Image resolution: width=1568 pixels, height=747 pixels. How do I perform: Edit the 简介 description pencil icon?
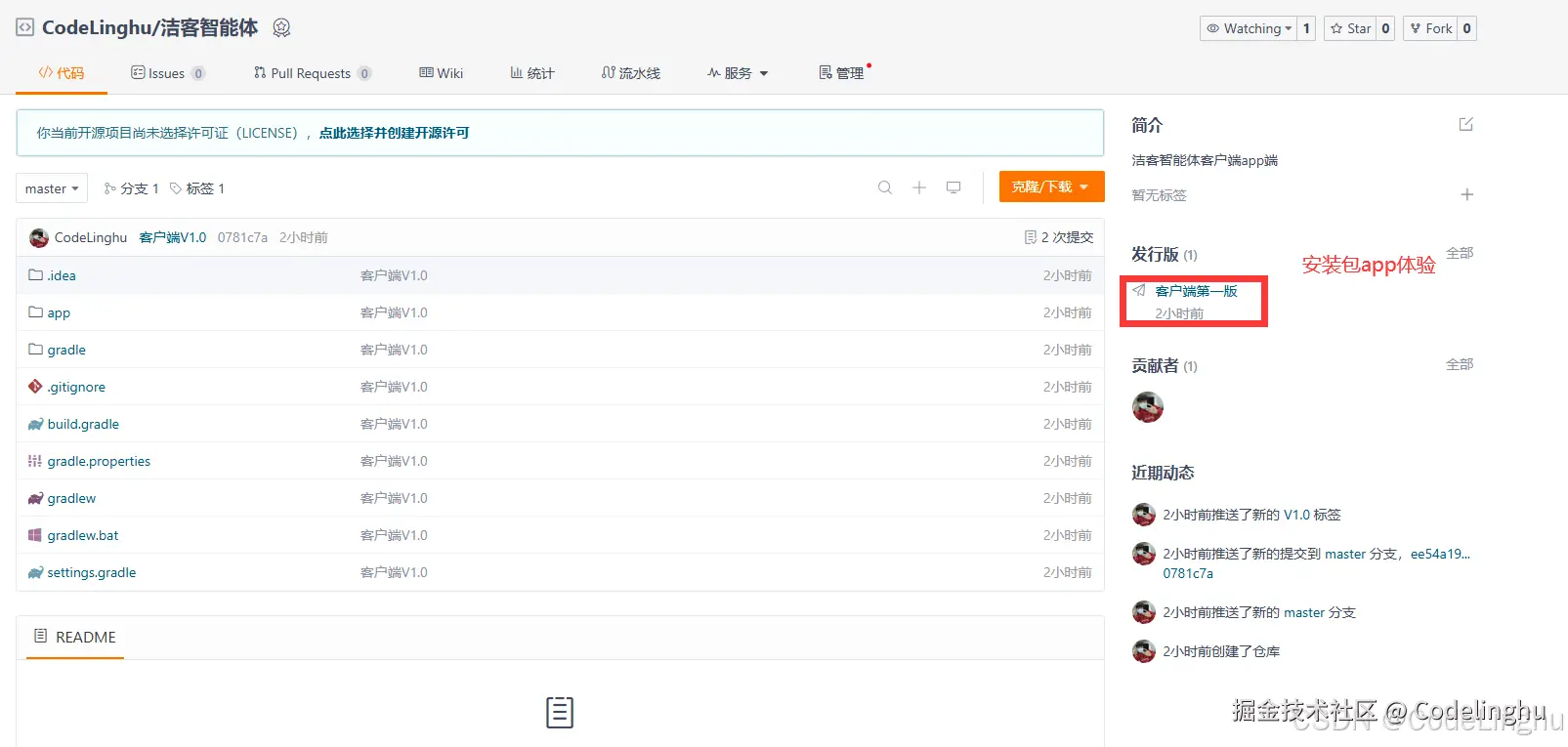pos(1465,124)
